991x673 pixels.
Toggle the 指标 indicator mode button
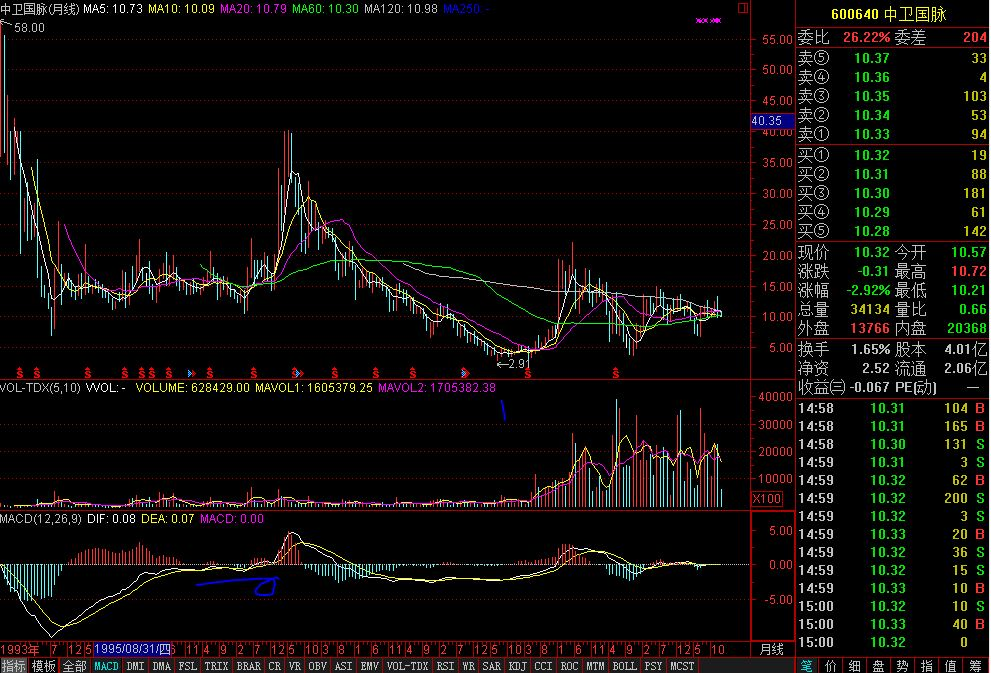[x=14, y=665]
